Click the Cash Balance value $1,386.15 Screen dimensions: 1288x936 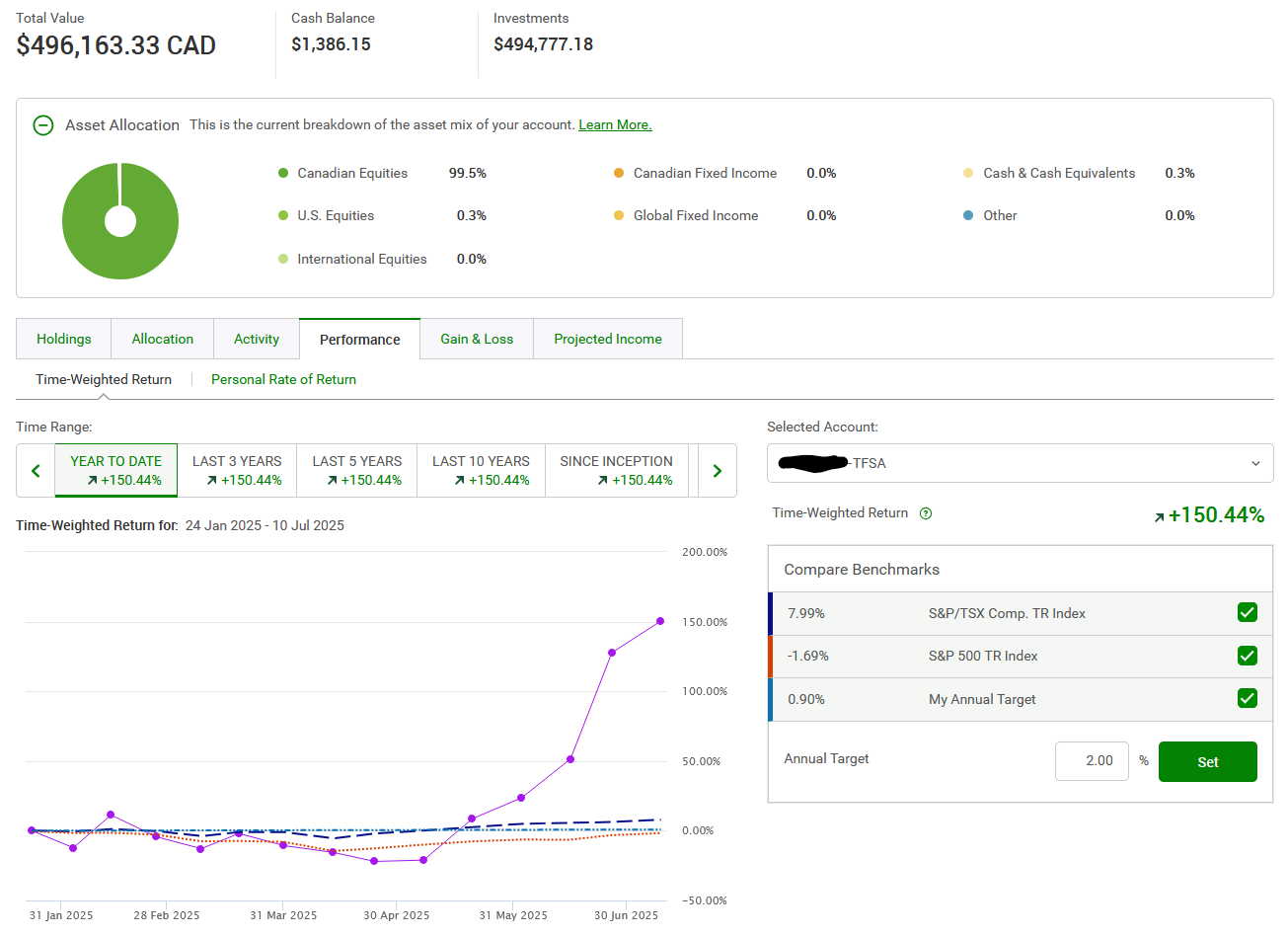331,44
